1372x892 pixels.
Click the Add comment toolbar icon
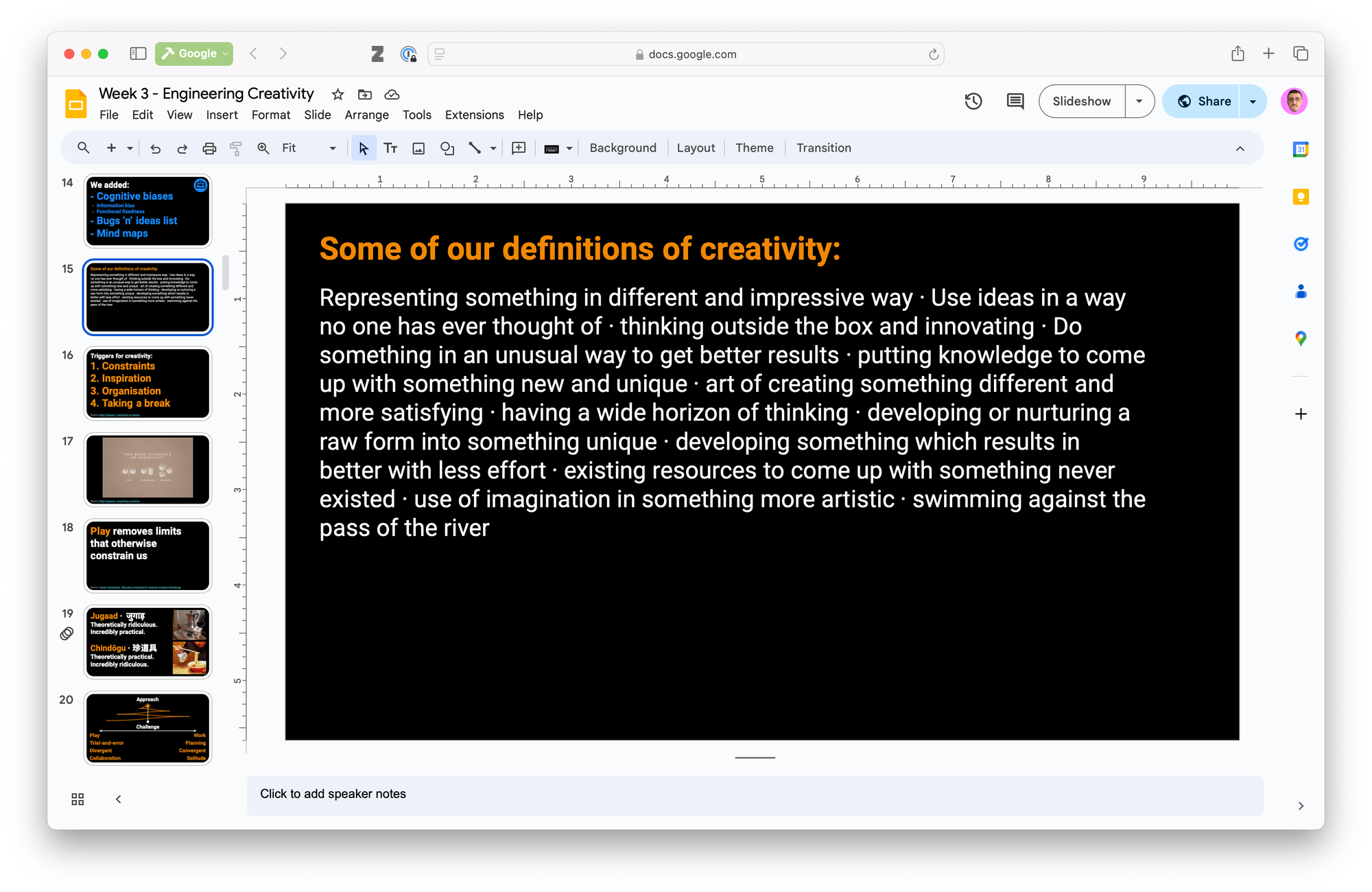[x=519, y=148]
